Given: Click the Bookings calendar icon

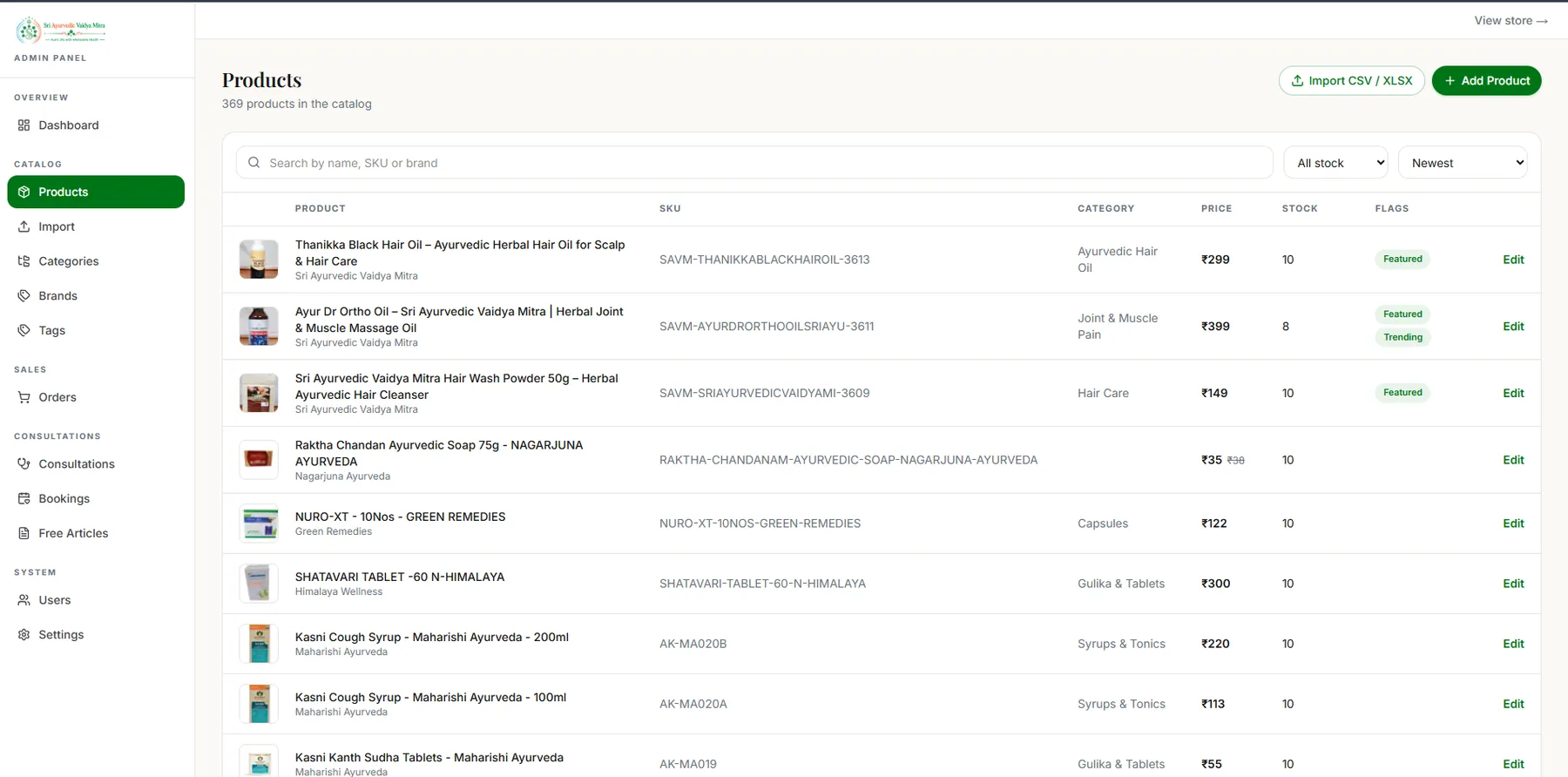Looking at the screenshot, I should [24, 499].
